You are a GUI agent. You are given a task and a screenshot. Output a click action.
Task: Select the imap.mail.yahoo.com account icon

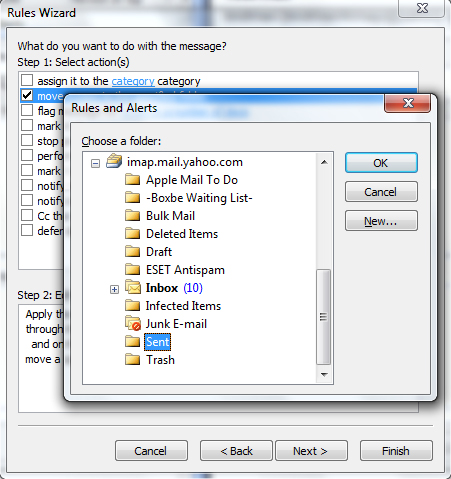pos(114,162)
